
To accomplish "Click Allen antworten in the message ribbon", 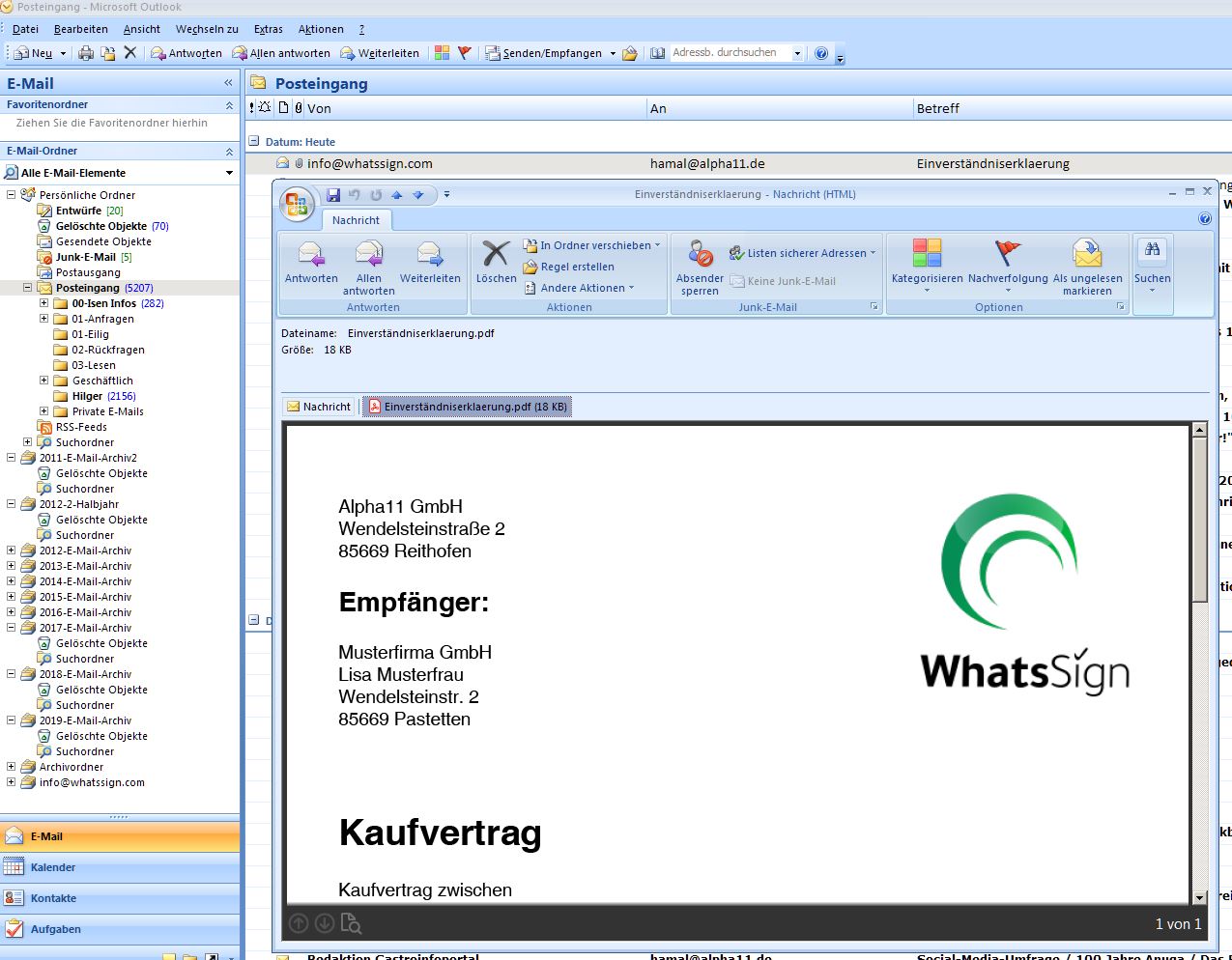I will [369, 268].
